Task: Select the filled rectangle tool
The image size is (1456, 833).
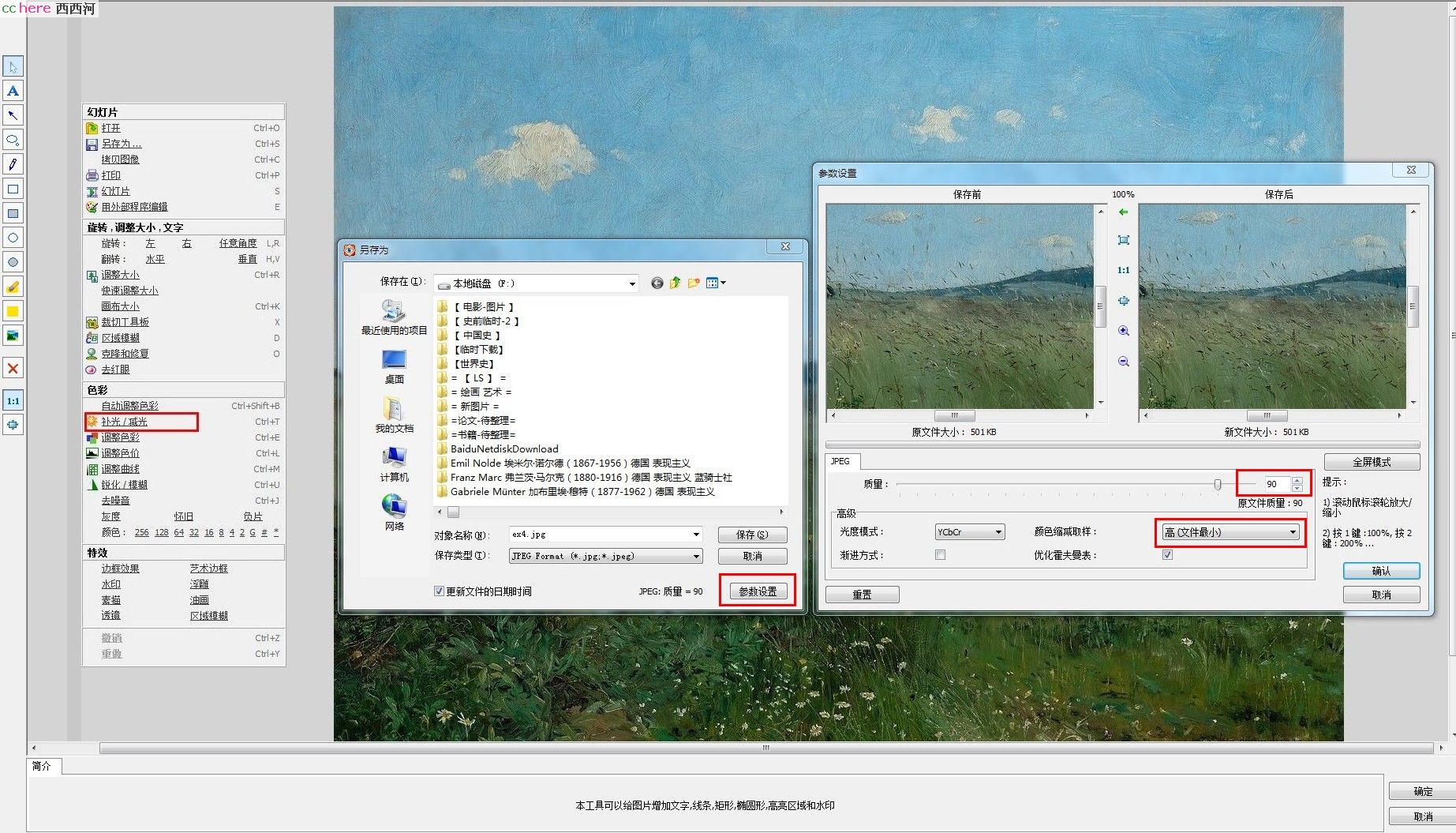Action: coord(13,213)
